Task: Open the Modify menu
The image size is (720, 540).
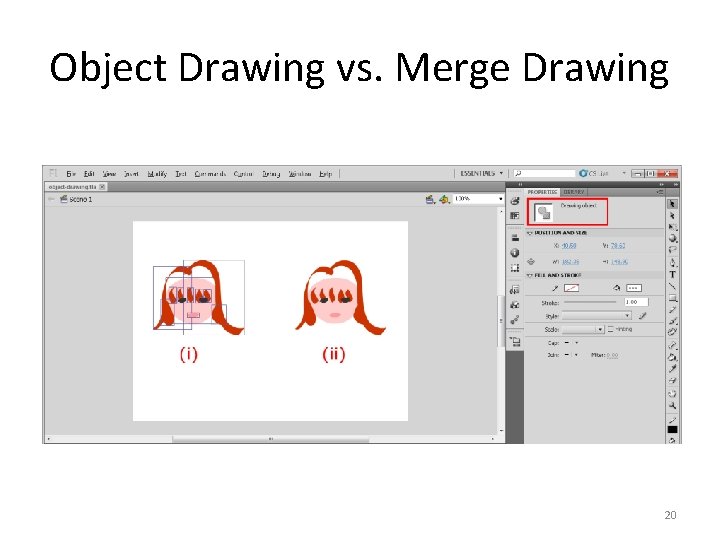Action: 157,174
